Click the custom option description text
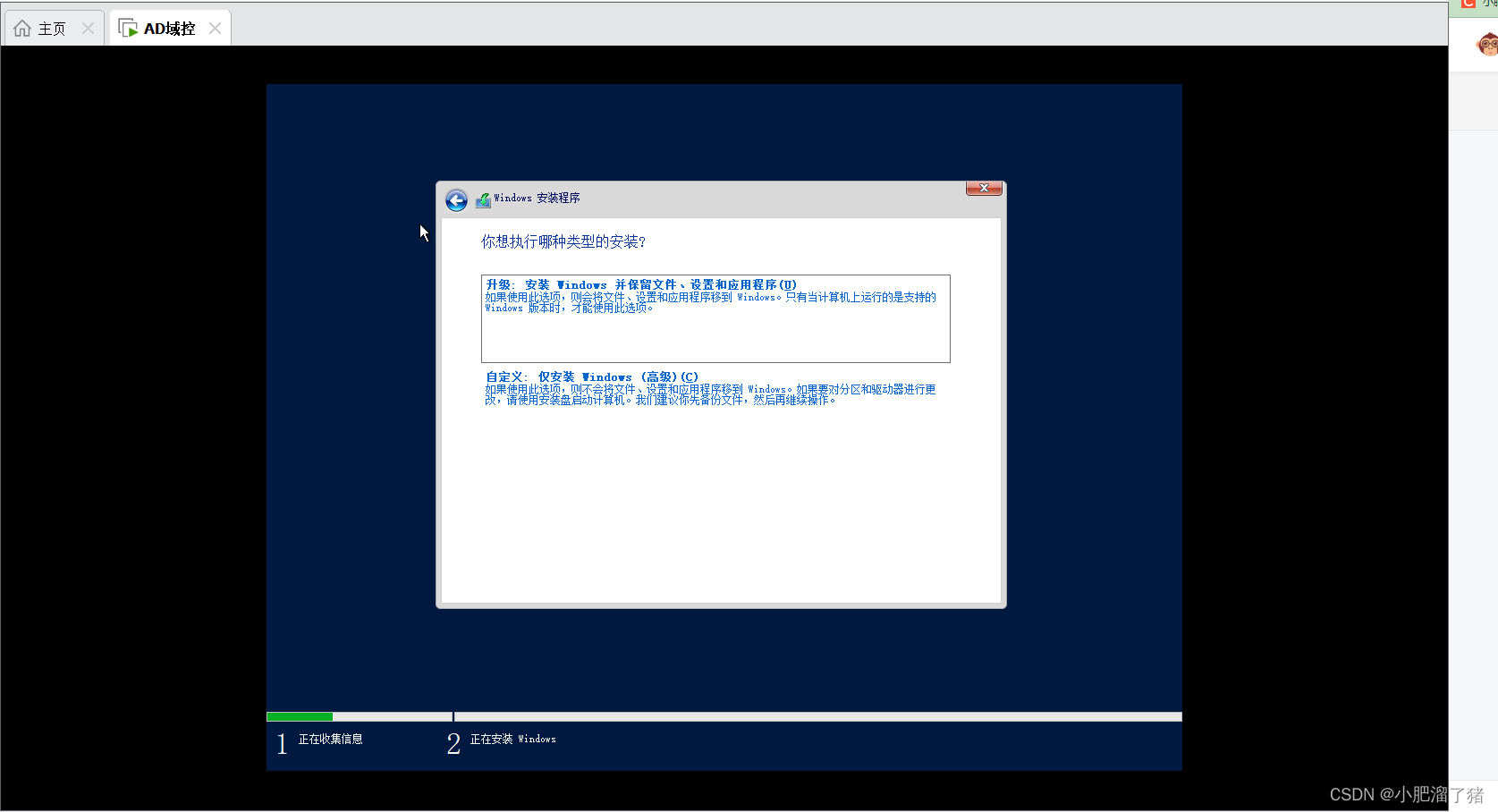 point(711,394)
